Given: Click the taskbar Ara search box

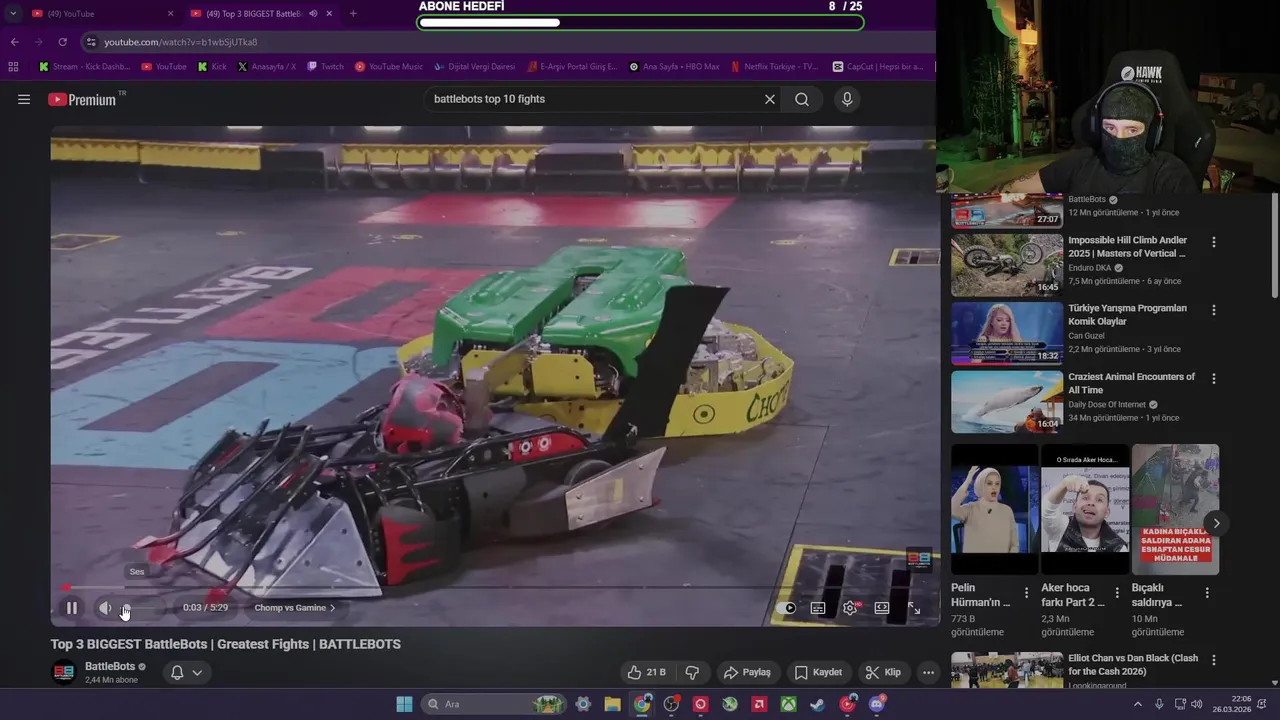Looking at the screenshot, I should pyautogui.click(x=494, y=704).
